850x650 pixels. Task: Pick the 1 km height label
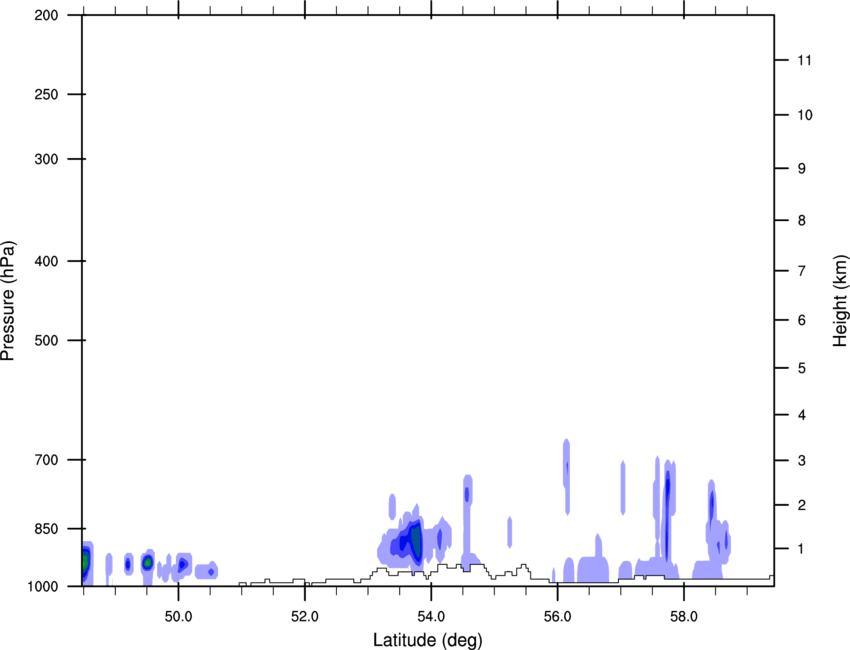[x=802, y=549]
